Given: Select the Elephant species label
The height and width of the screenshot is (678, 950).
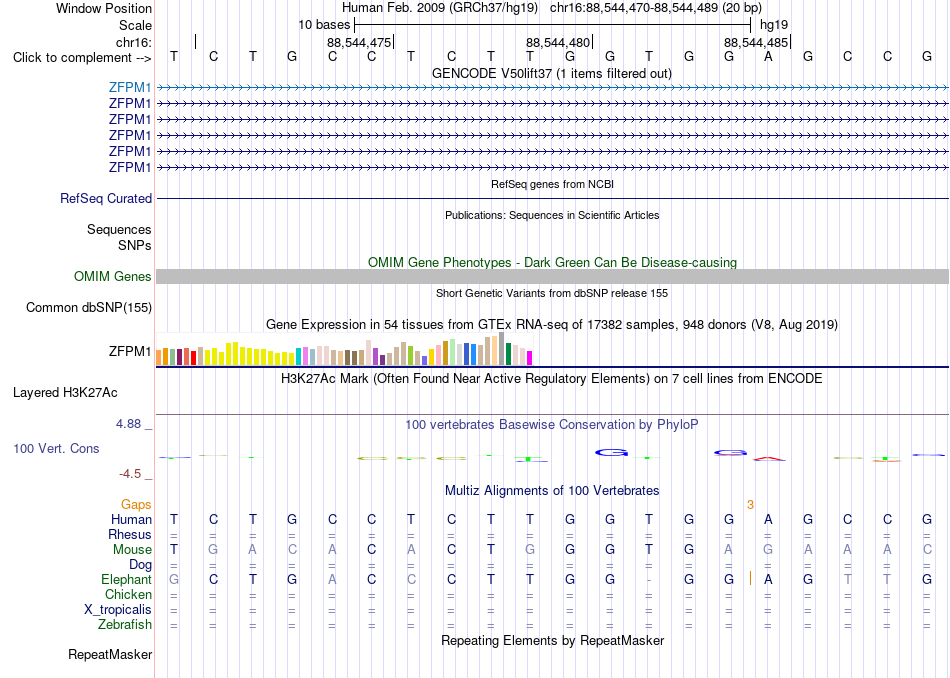Looking at the screenshot, I should (126, 579).
